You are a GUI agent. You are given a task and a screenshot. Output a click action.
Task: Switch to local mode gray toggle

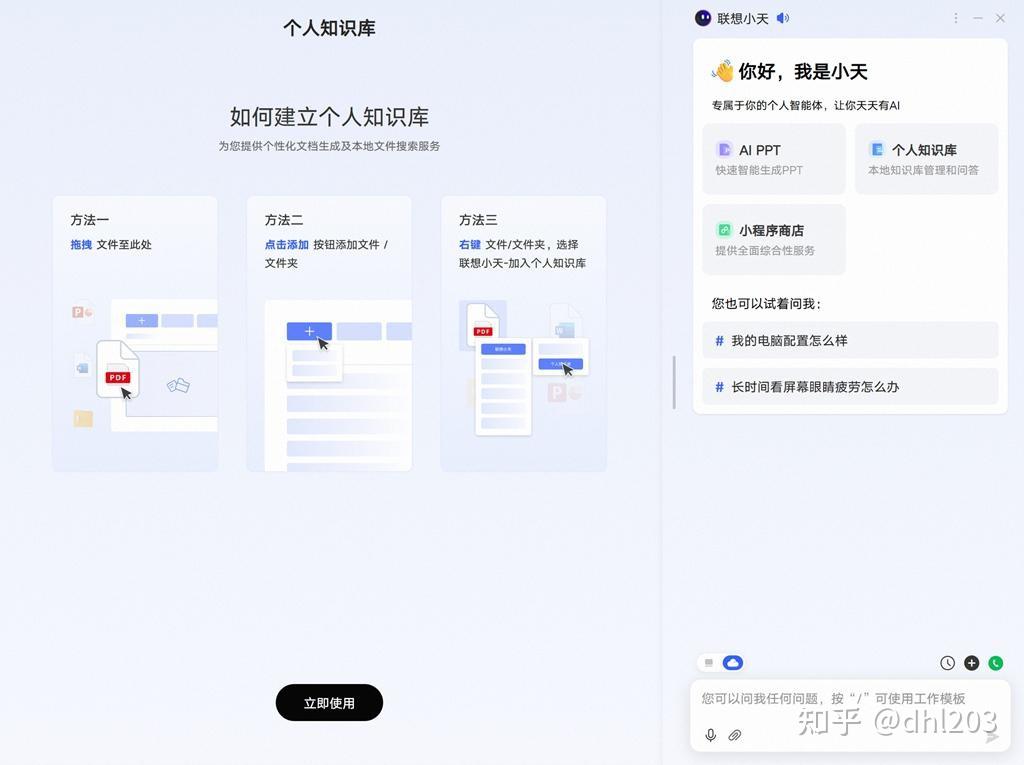709,663
